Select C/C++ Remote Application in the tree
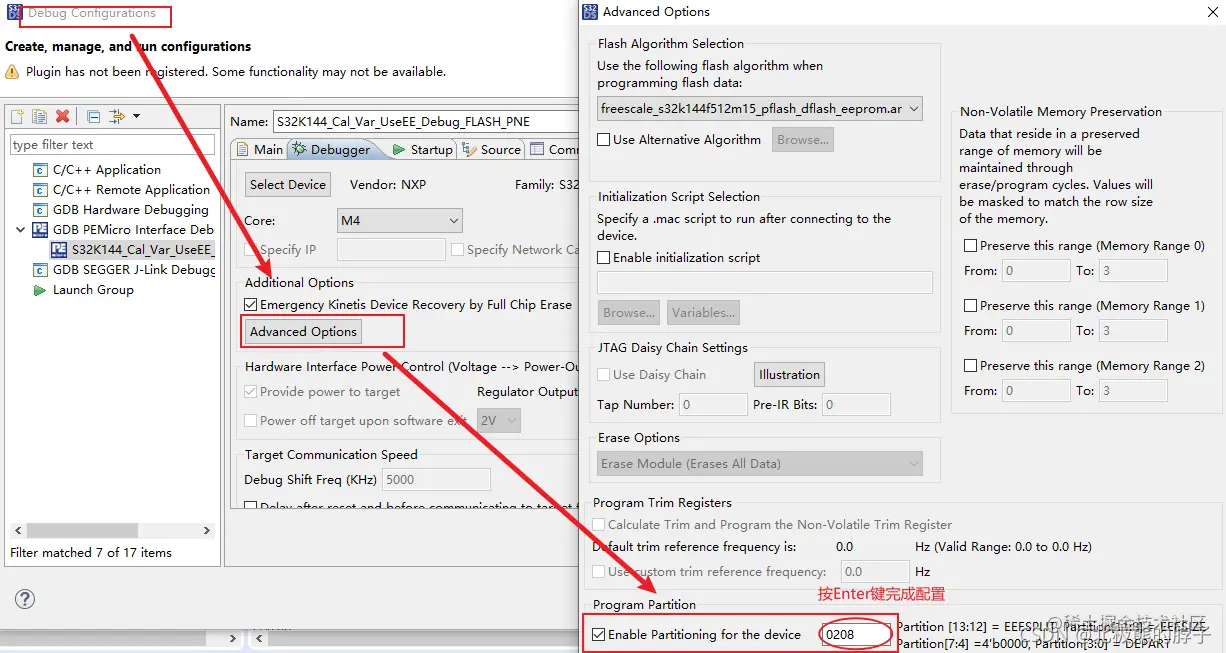1226x653 pixels. click(131, 190)
